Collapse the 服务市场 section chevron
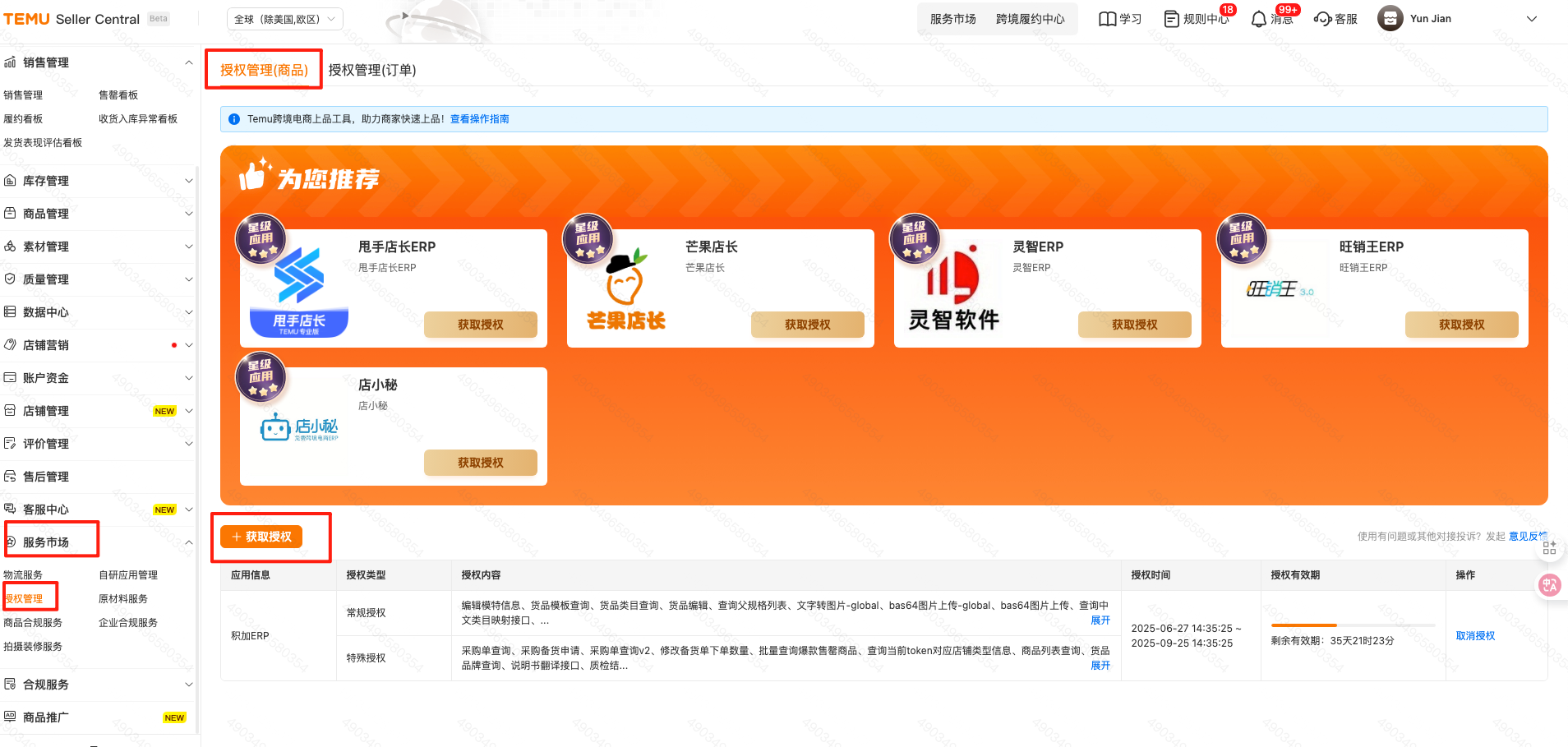Image resolution: width=1568 pixels, height=747 pixels. [x=189, y=542]
